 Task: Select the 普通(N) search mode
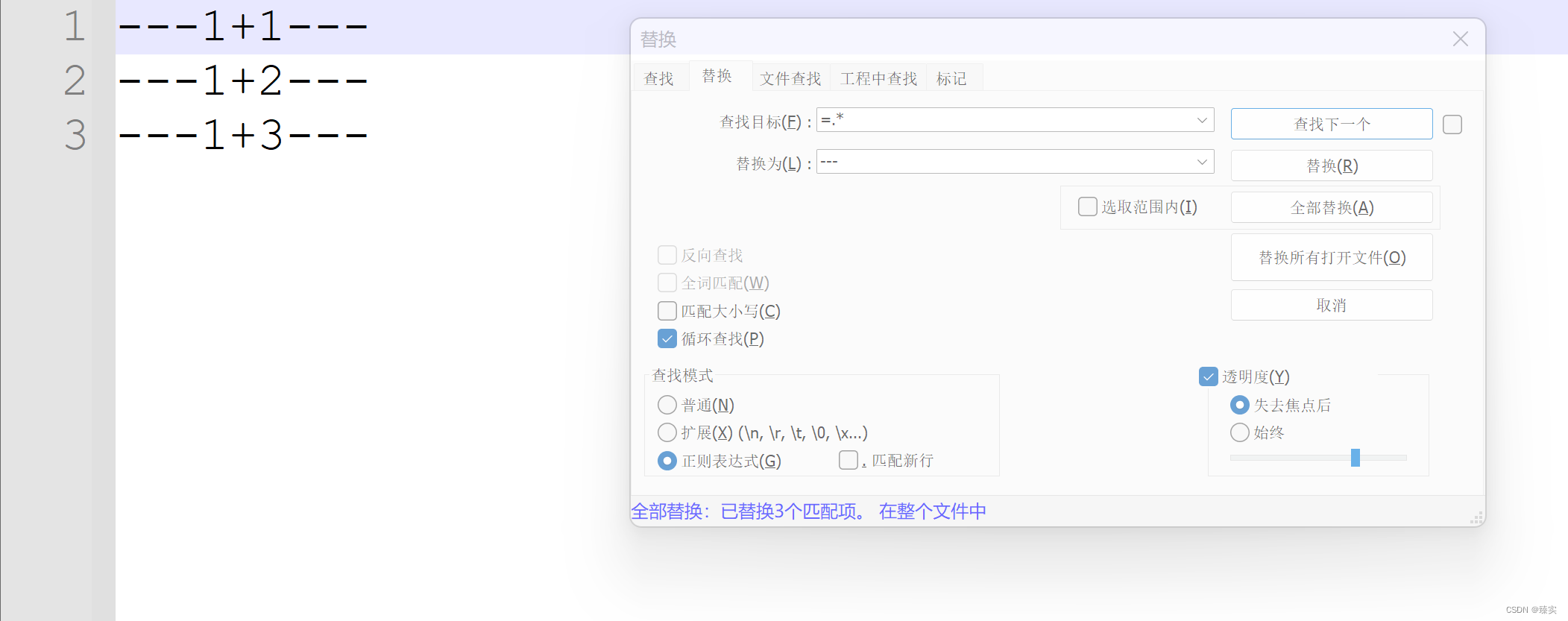(x=667, y=405)
